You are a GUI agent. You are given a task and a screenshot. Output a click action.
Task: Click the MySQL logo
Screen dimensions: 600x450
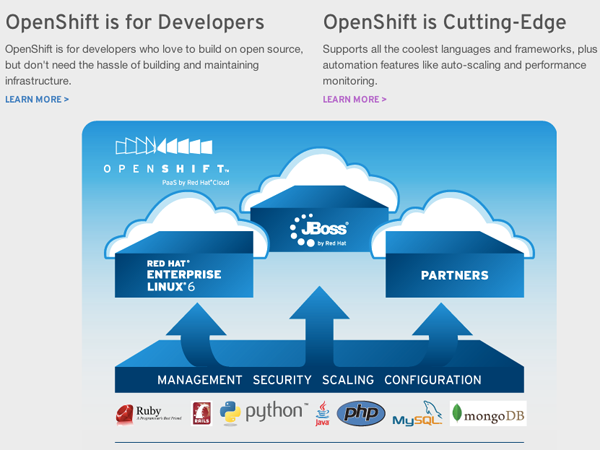(x=417, y=414)
